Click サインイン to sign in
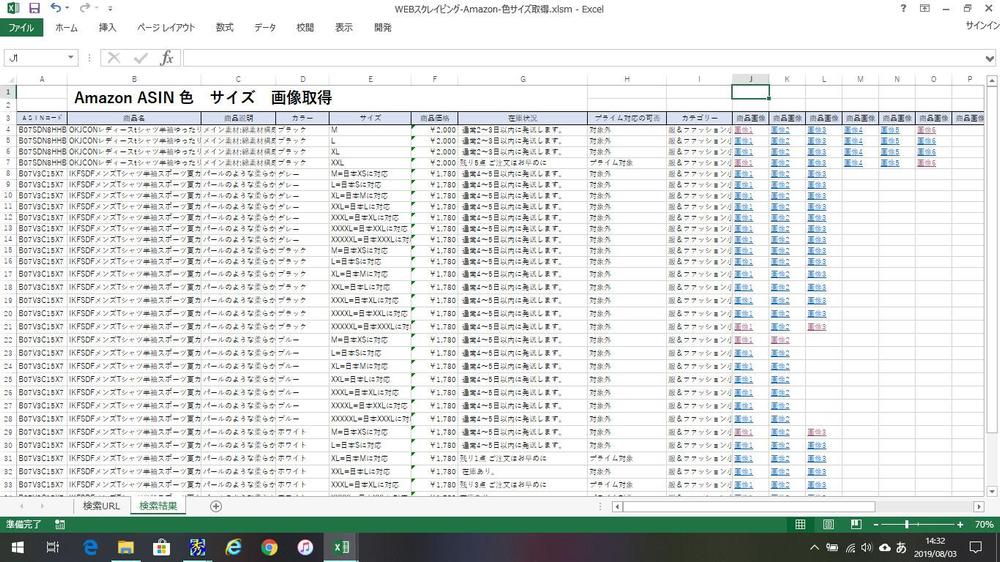The width and height of the screenshot is (1000, 562). (982, 26)
